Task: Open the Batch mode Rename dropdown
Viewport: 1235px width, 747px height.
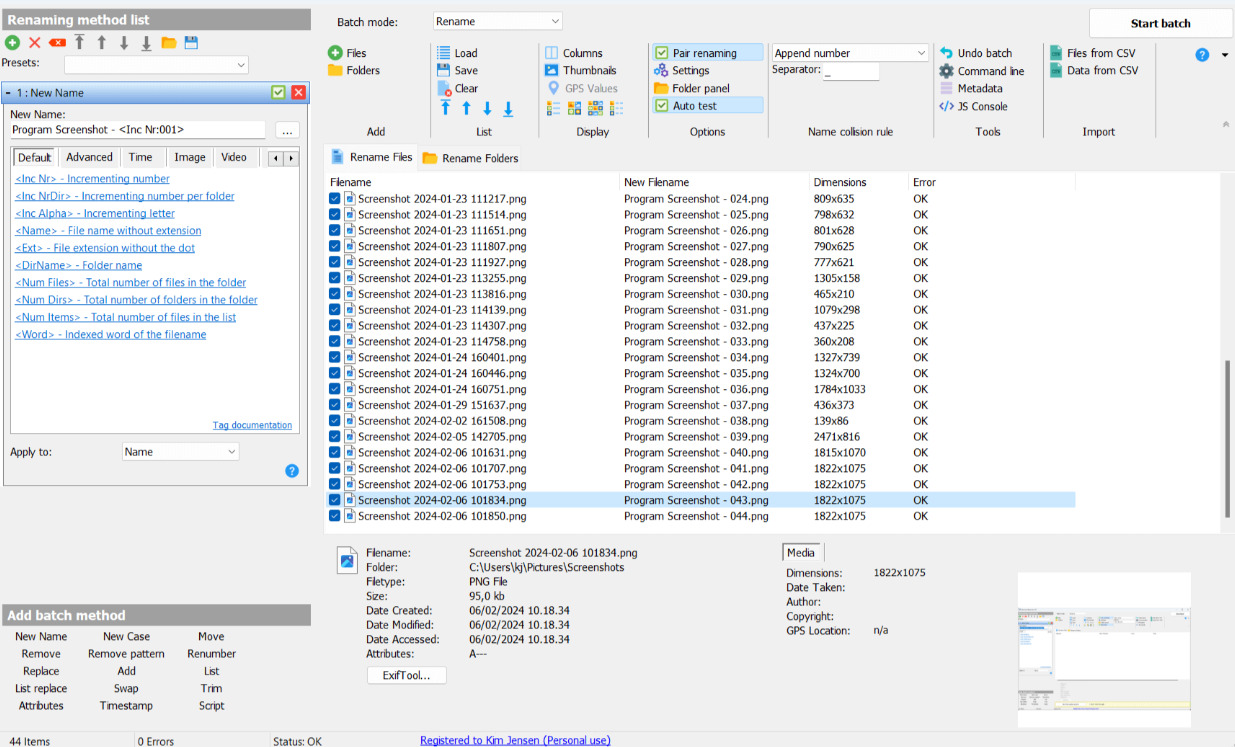Action: tap(498, 22)
